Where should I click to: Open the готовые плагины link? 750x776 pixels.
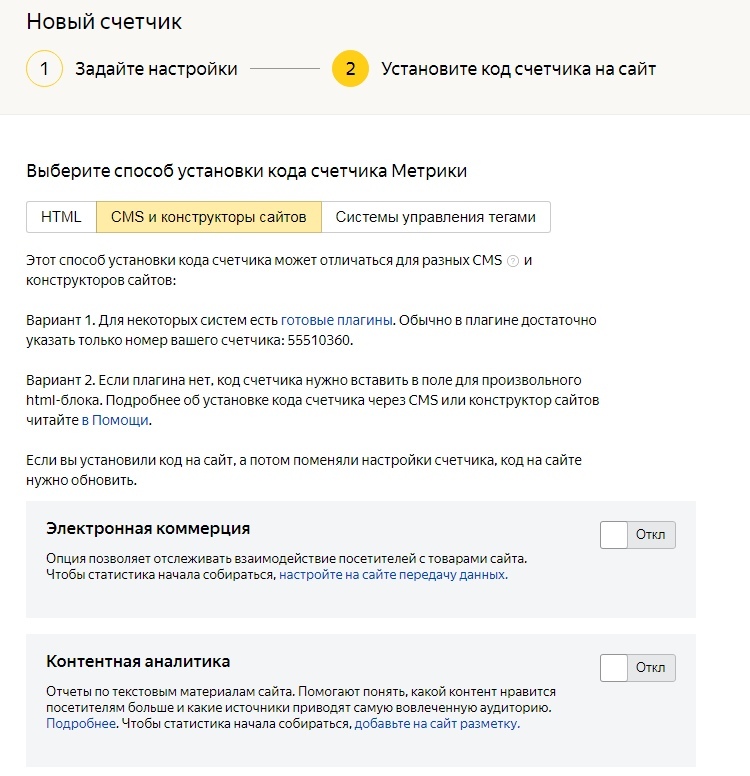(339, 320)
